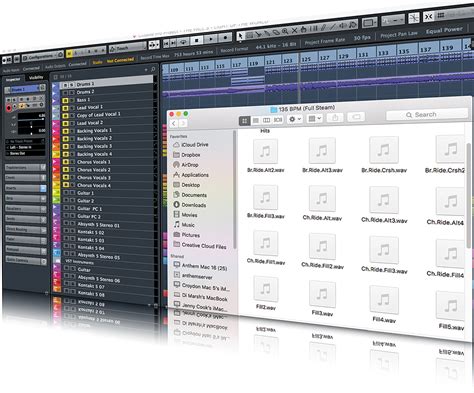This screenshot has height=393, width=474.
Task: Toggle the yellow M mute-all state button
Action: pyautogui.click(x=69, y=53)
